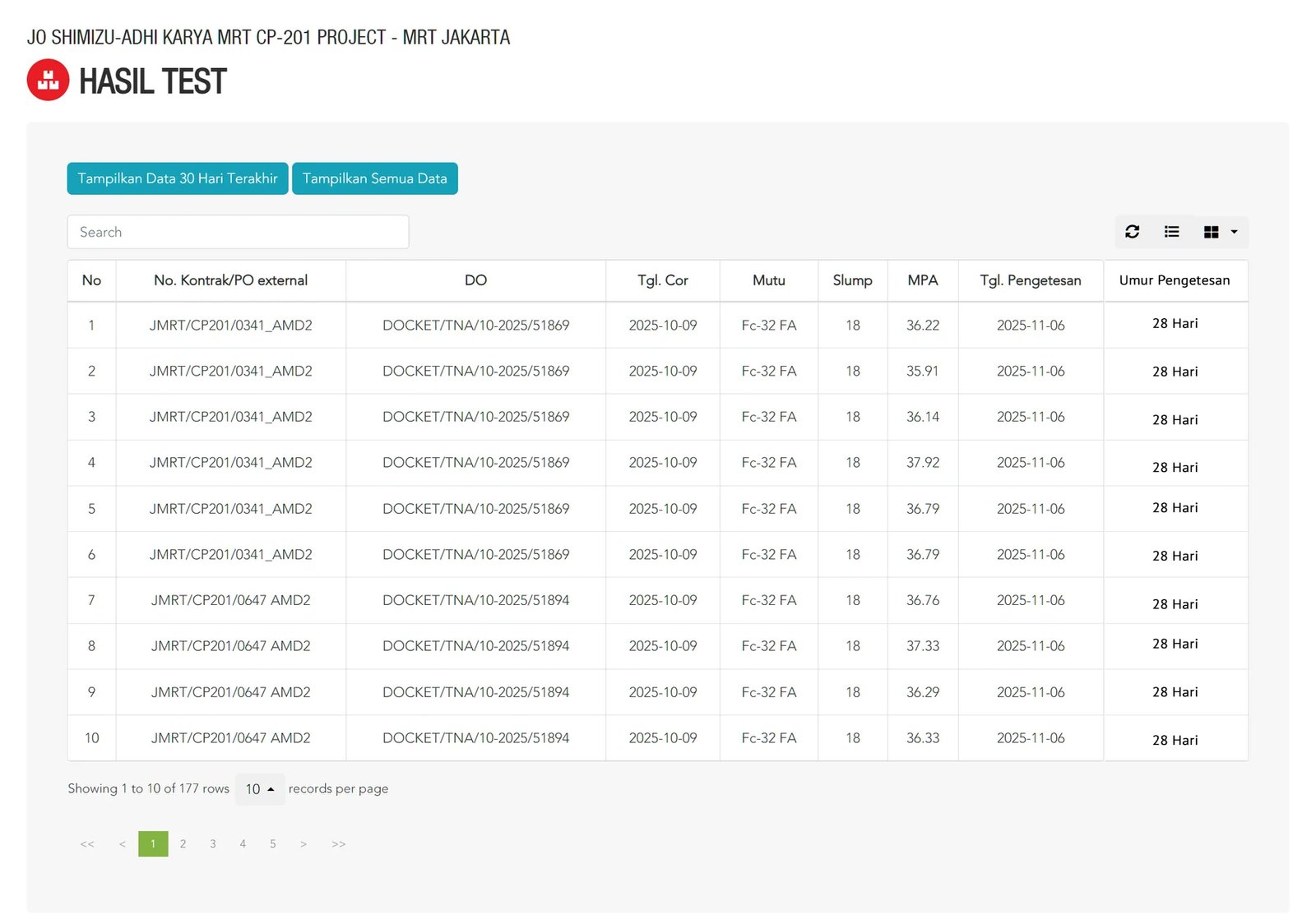Viewport: 1316px width, 924px height.
Task: Go to previous page using < icon
Action: (122, 844)
